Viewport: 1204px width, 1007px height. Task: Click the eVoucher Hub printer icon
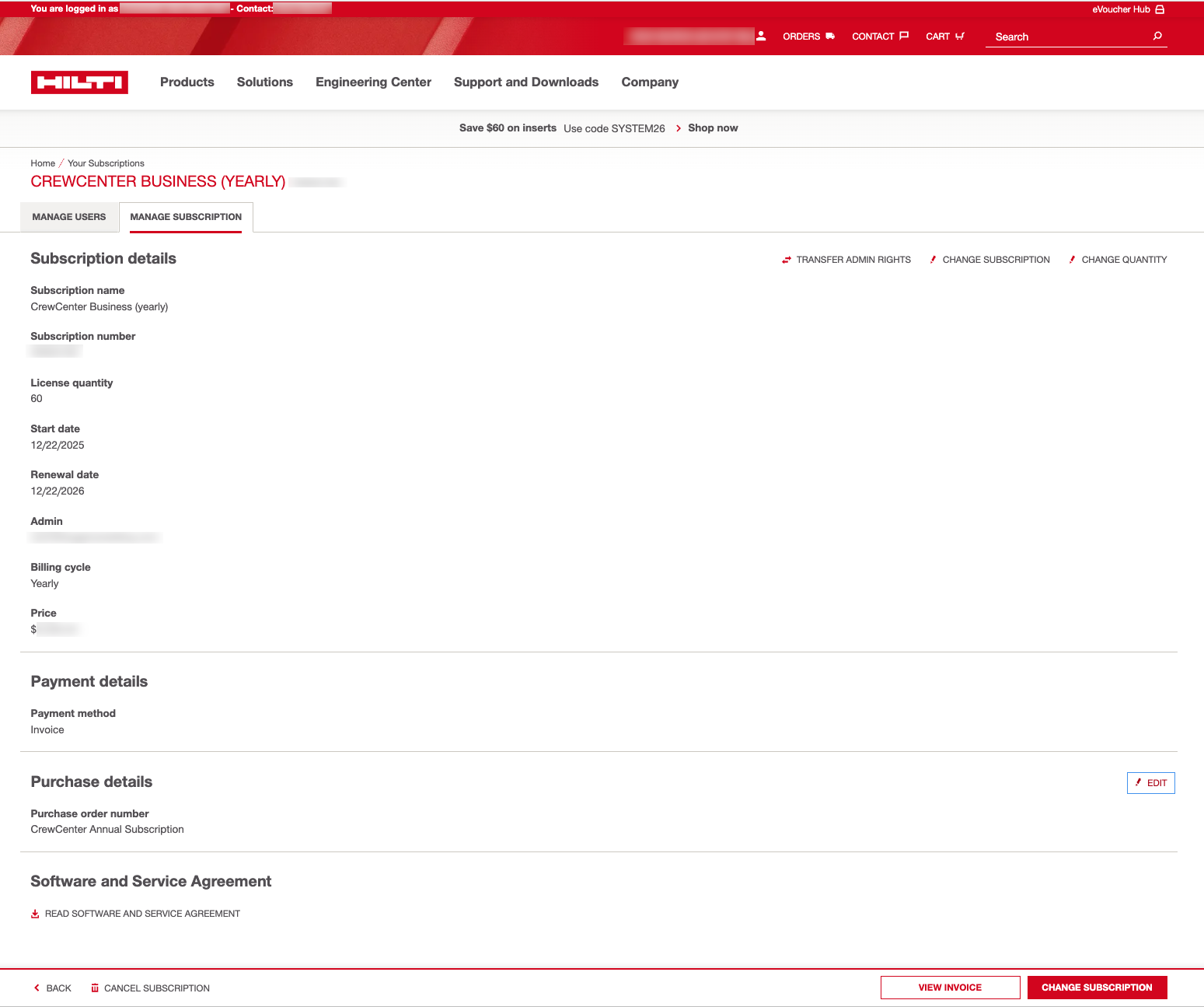point(1160,9)
